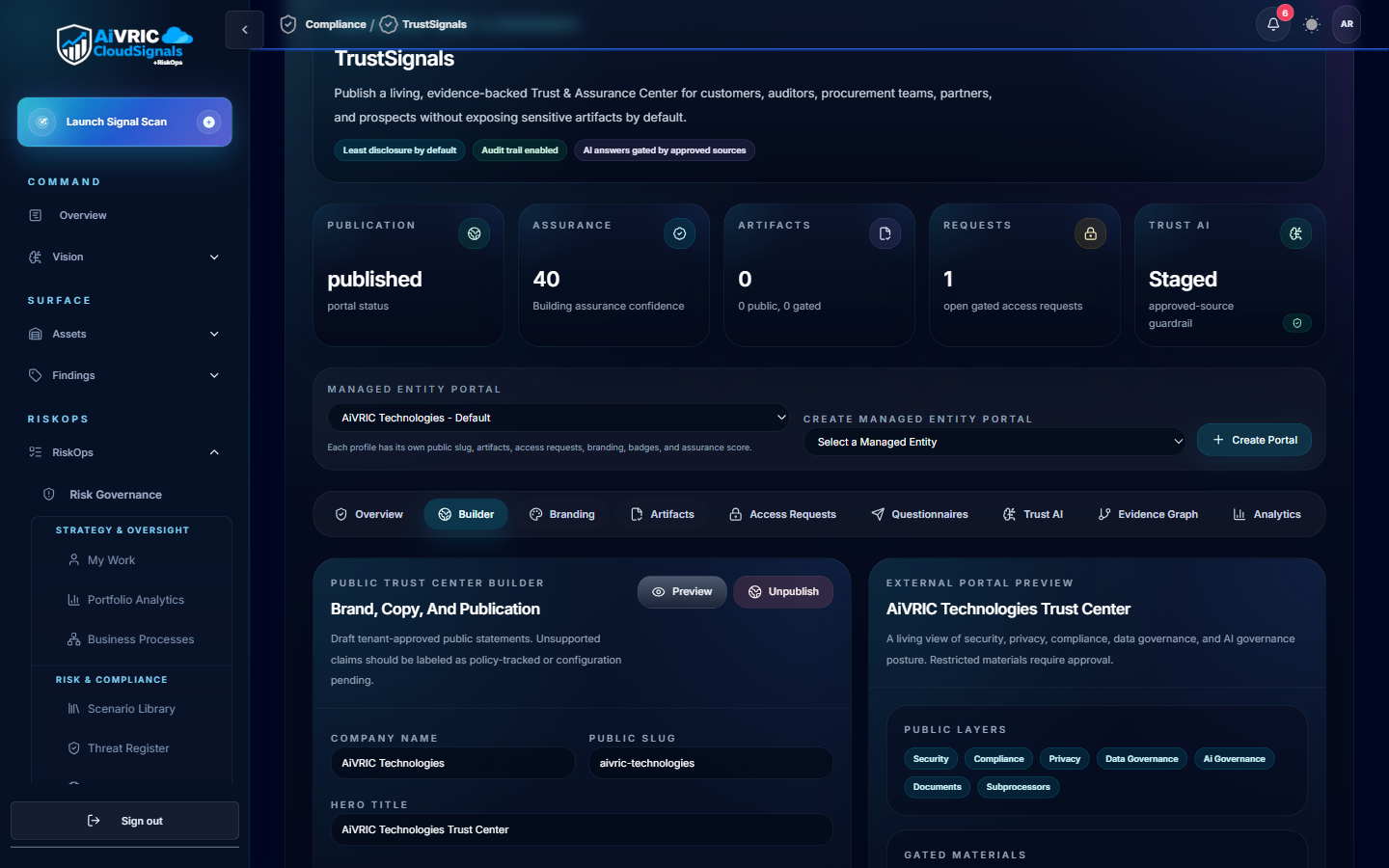Open the Select a Managed Entity dropdown
This screenshot has height=868, width=1389.
coord(994,442)
